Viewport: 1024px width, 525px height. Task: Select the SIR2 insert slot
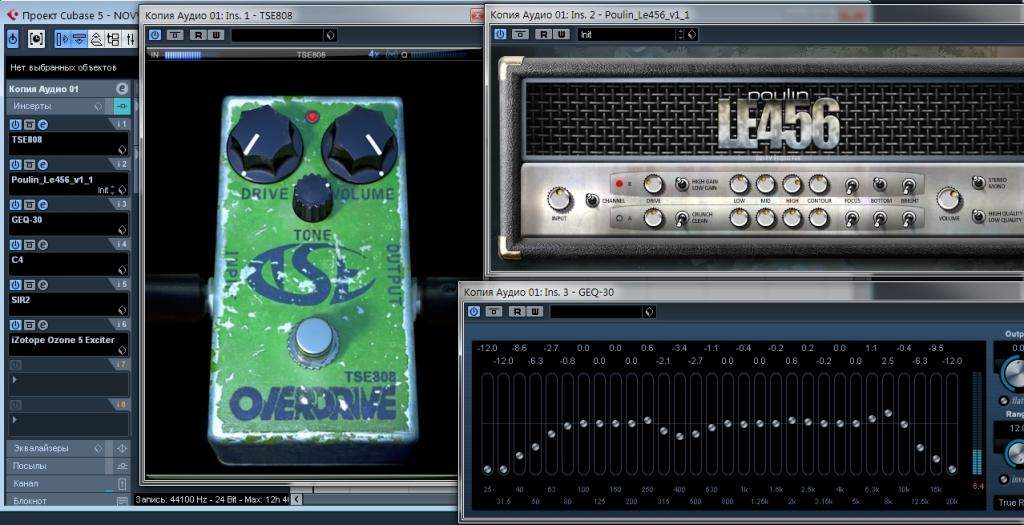pos(60,300)
